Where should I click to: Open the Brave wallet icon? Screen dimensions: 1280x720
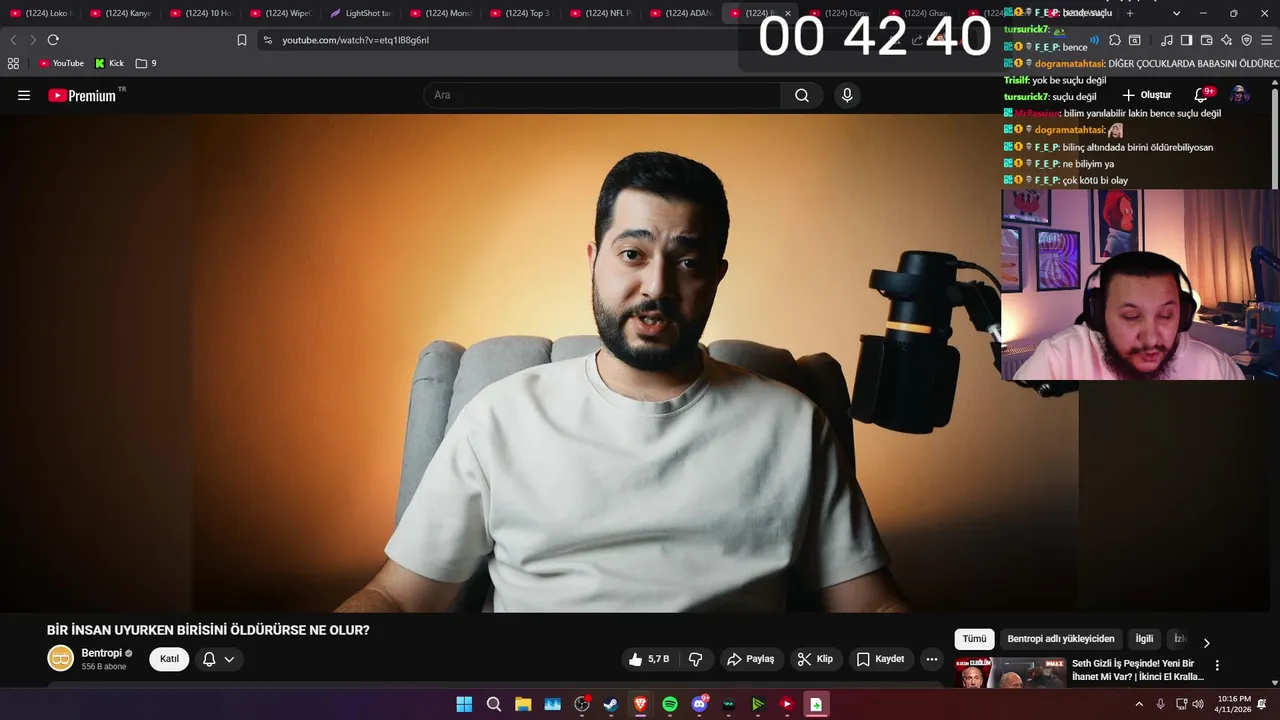tap(1207, 40)
